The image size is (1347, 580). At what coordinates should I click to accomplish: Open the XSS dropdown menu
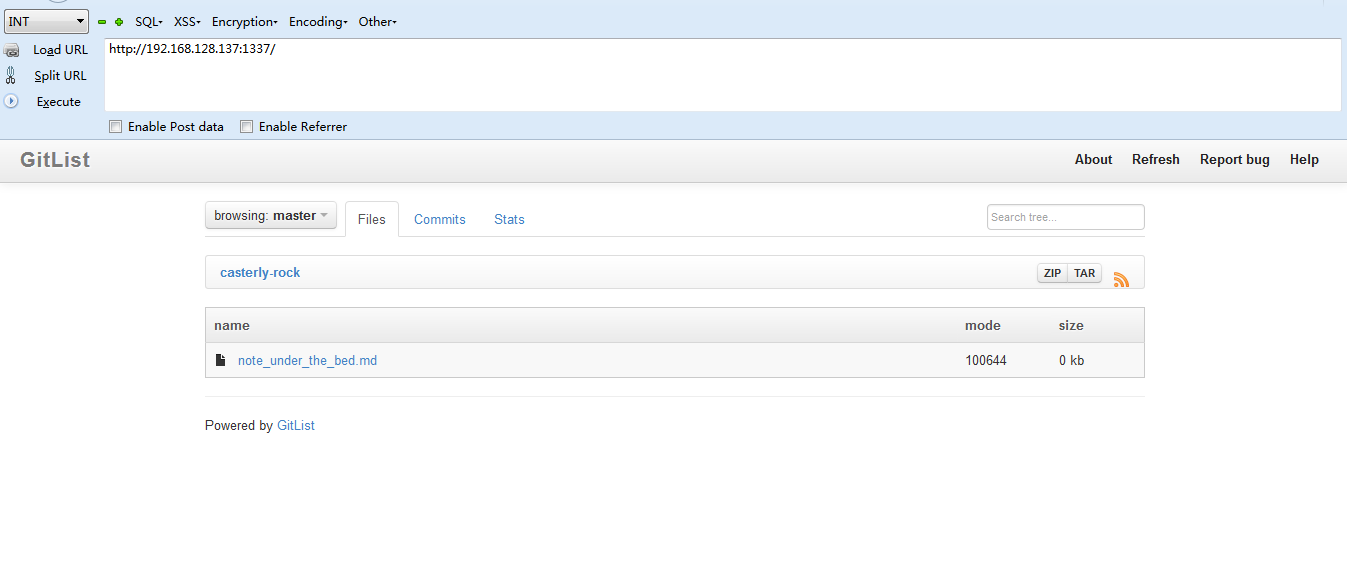pos(187,21)
